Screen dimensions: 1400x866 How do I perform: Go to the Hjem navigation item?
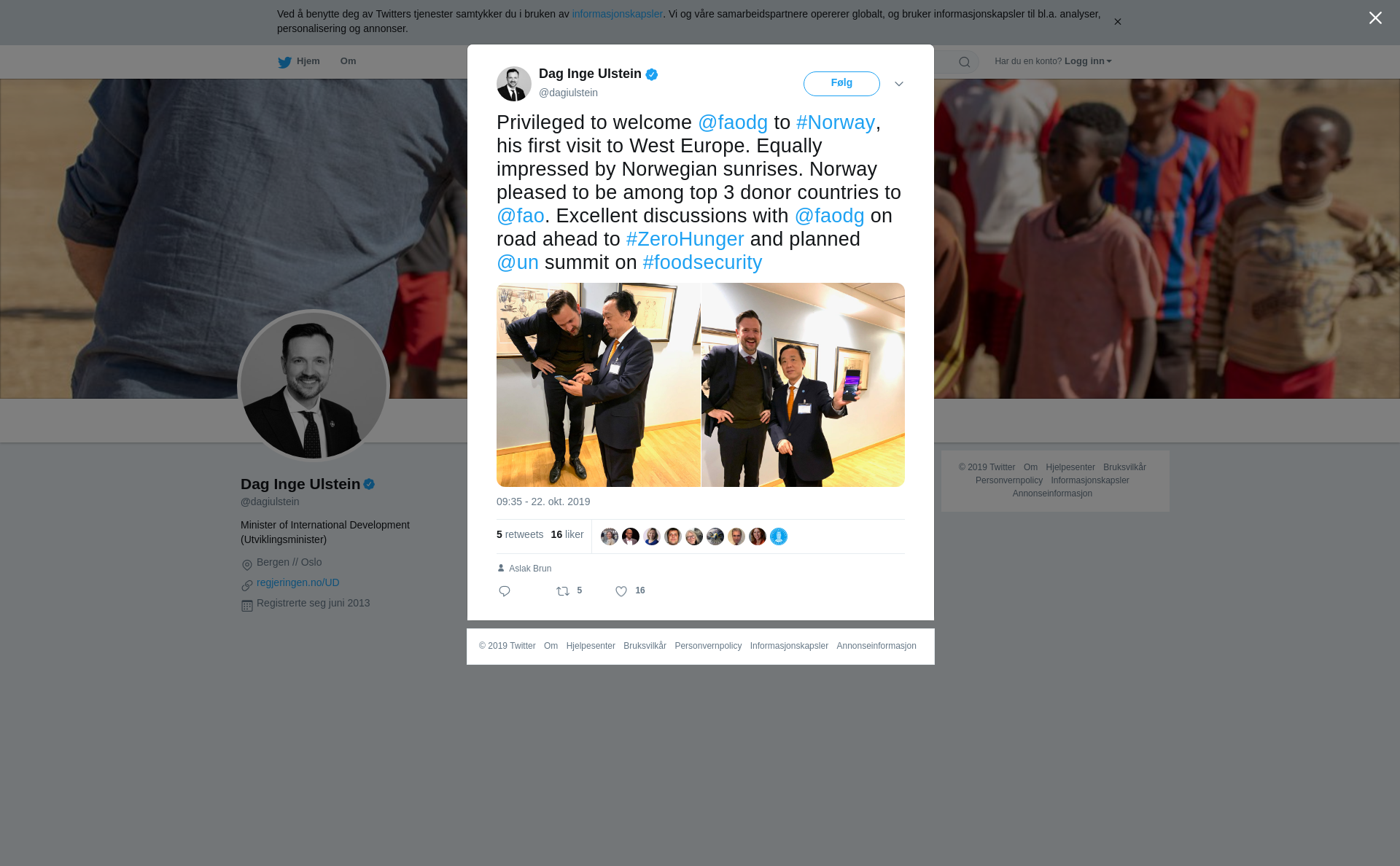299,61
